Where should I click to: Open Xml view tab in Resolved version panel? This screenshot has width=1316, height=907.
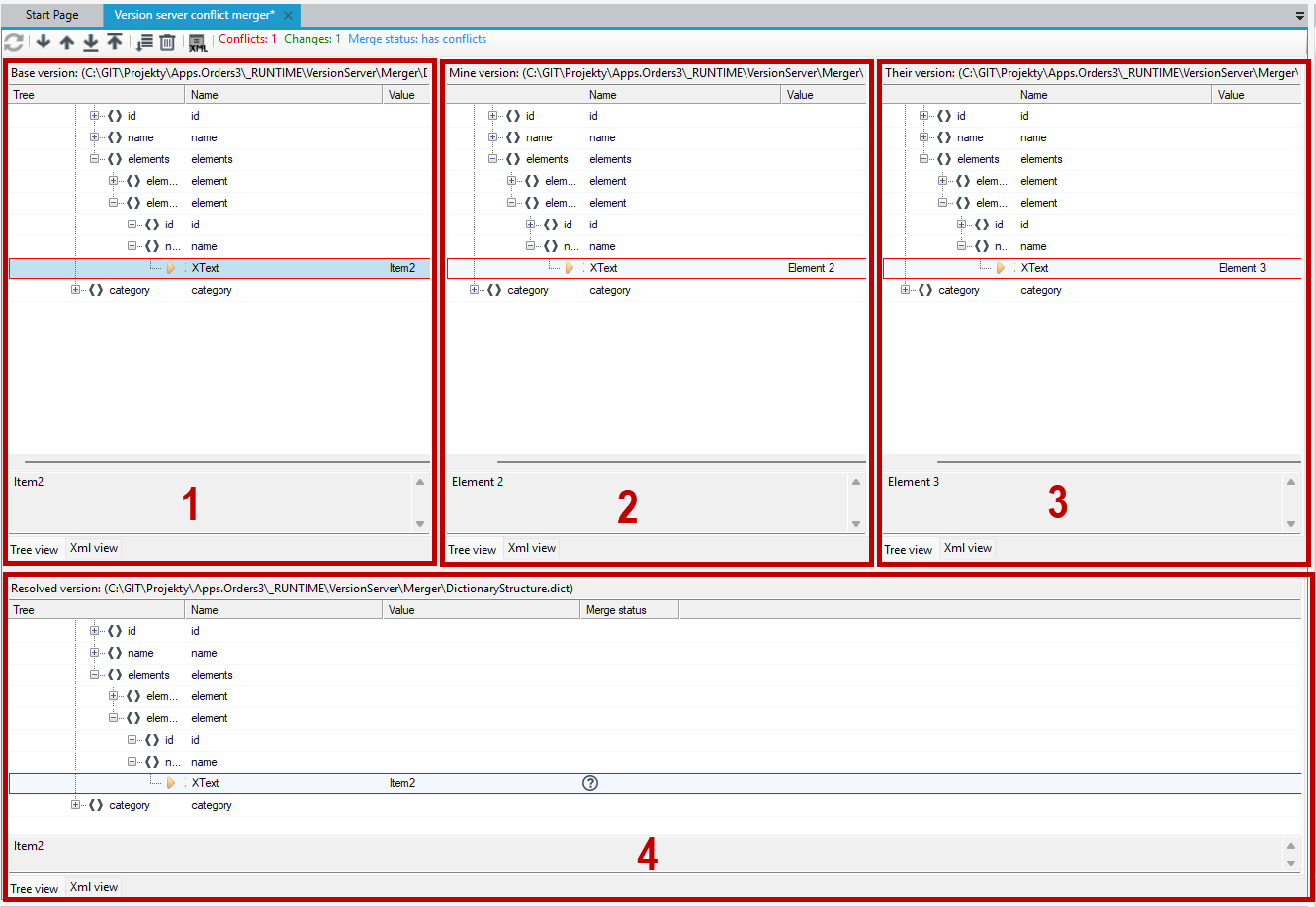[94, 887]
